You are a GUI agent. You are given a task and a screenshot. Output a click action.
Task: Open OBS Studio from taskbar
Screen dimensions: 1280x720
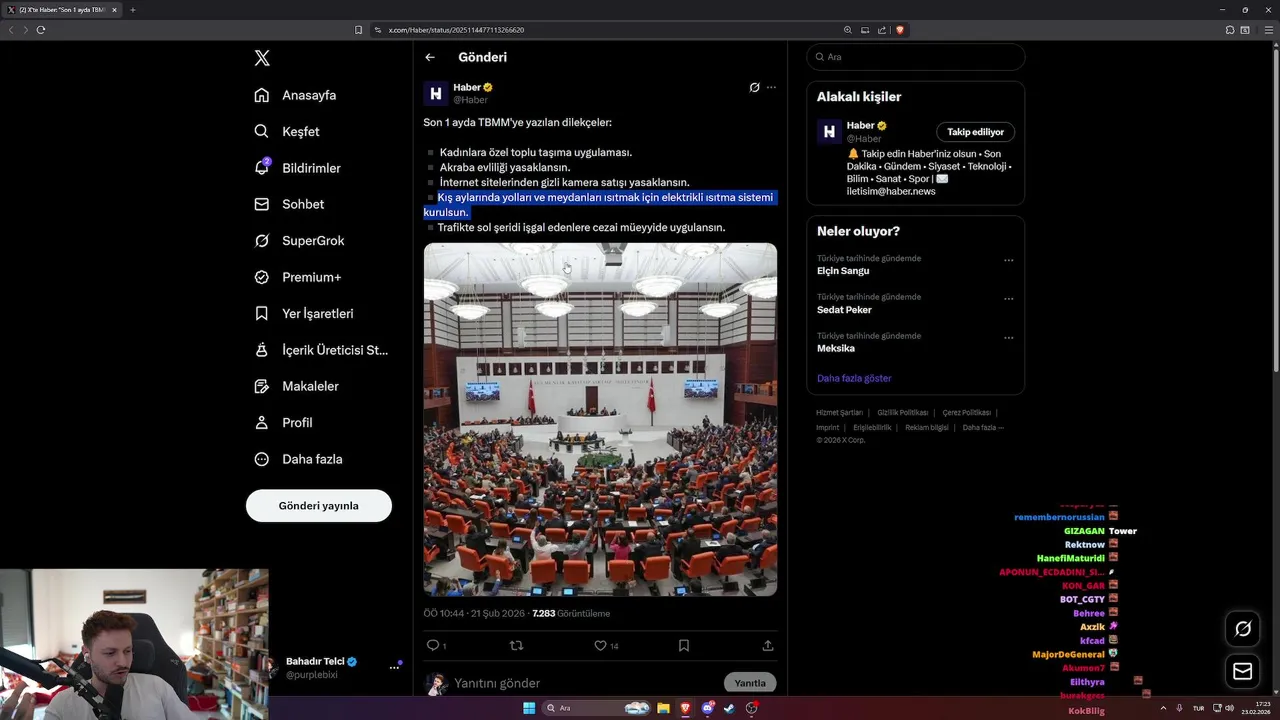[x=751, y=708]
